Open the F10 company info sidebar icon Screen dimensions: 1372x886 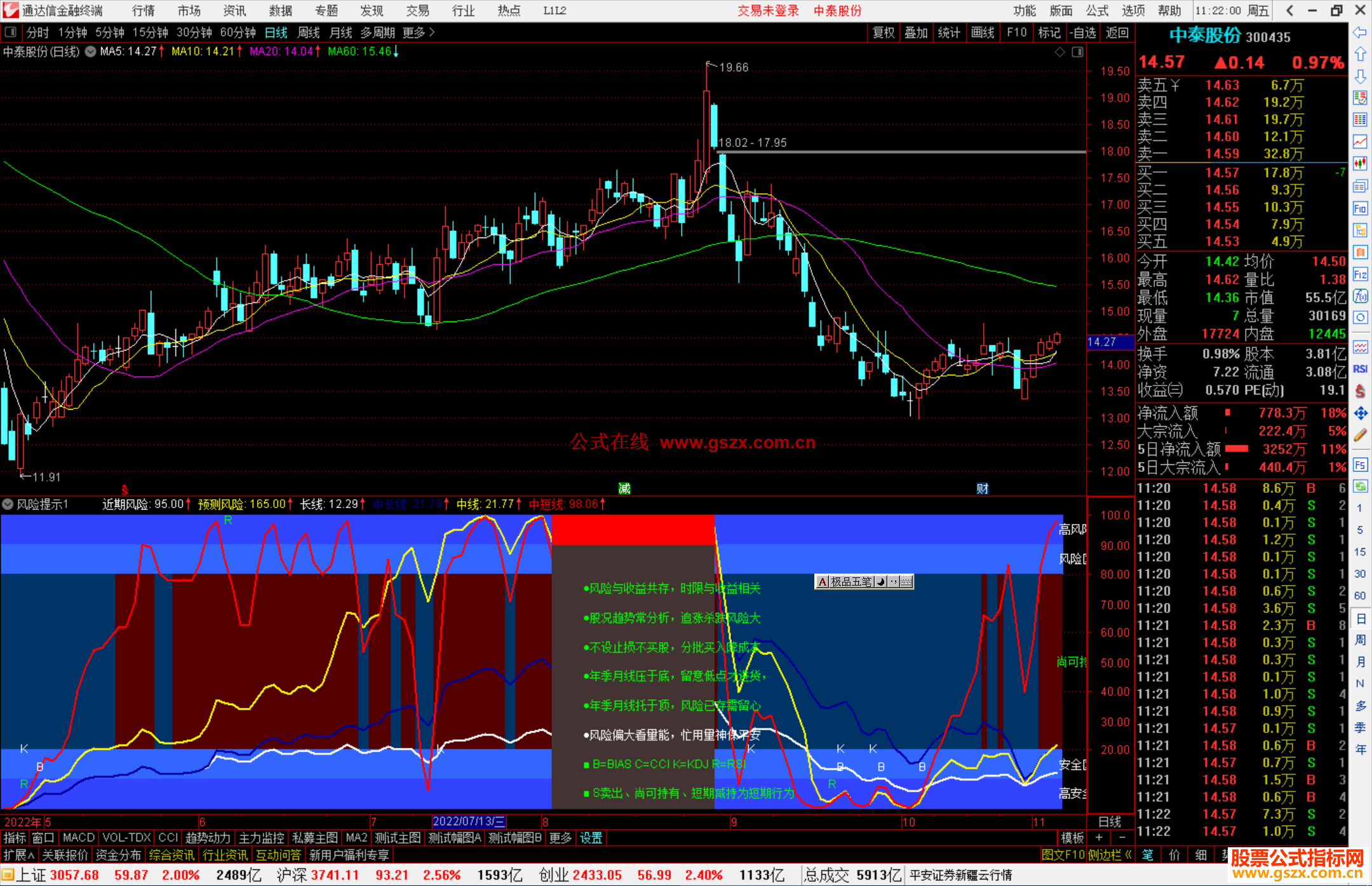[x=1360, y=208]
